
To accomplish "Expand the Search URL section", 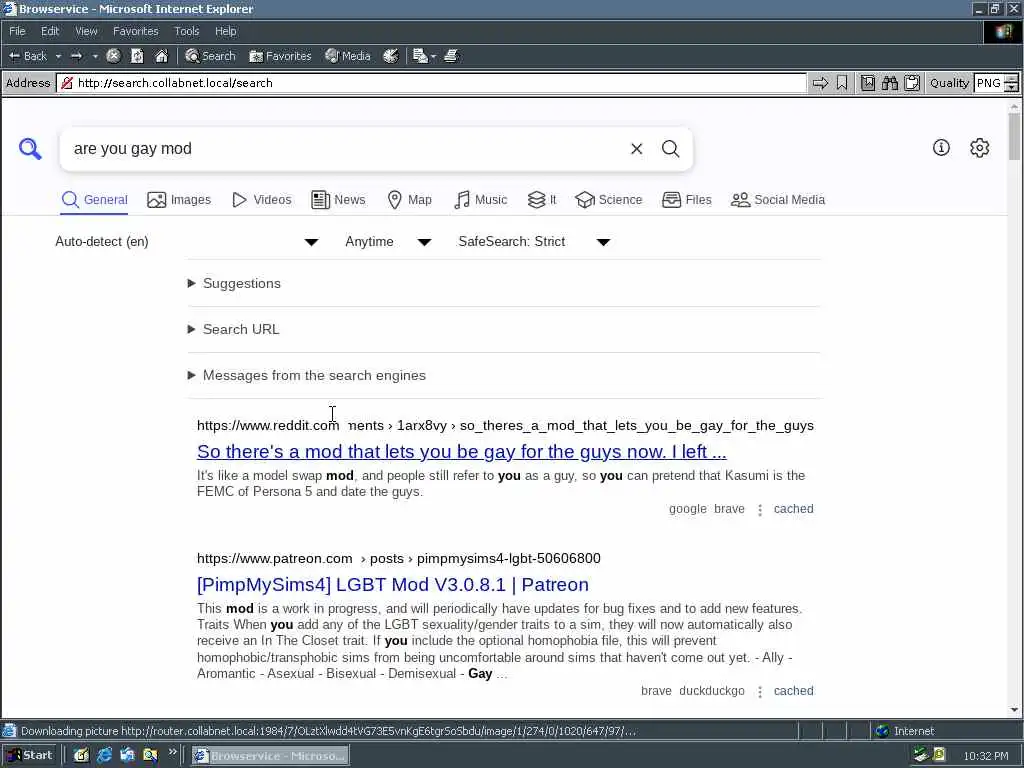I will point(234,329).
